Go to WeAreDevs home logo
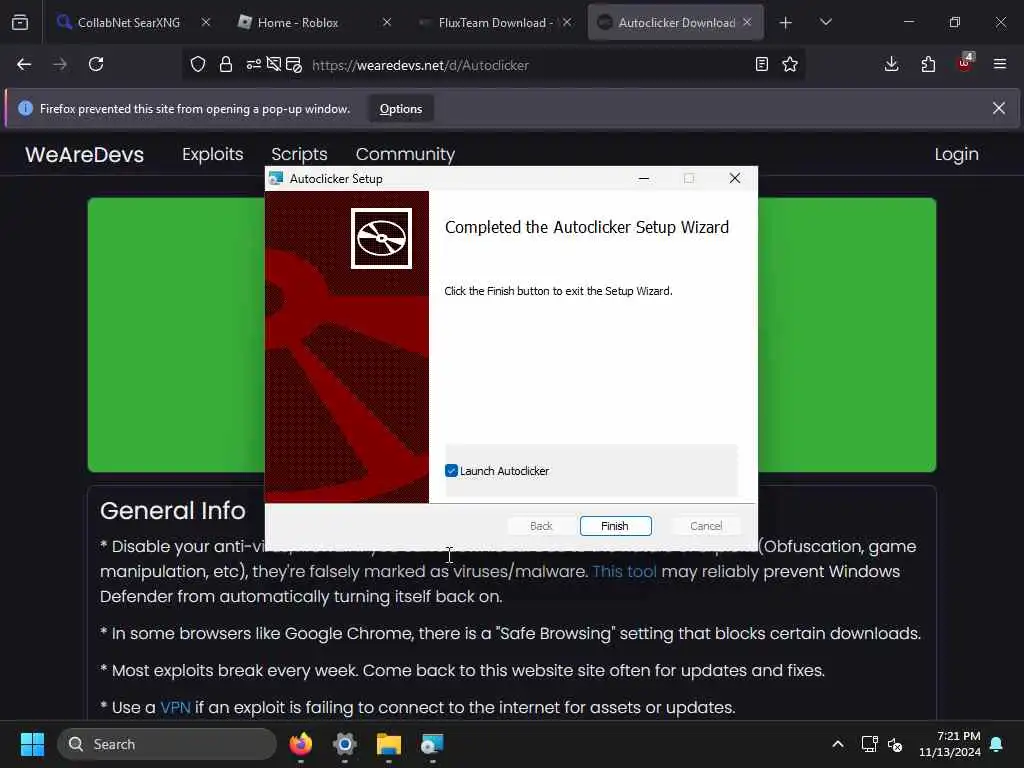The image size is (1024, 768). click(x=84, y=155)
